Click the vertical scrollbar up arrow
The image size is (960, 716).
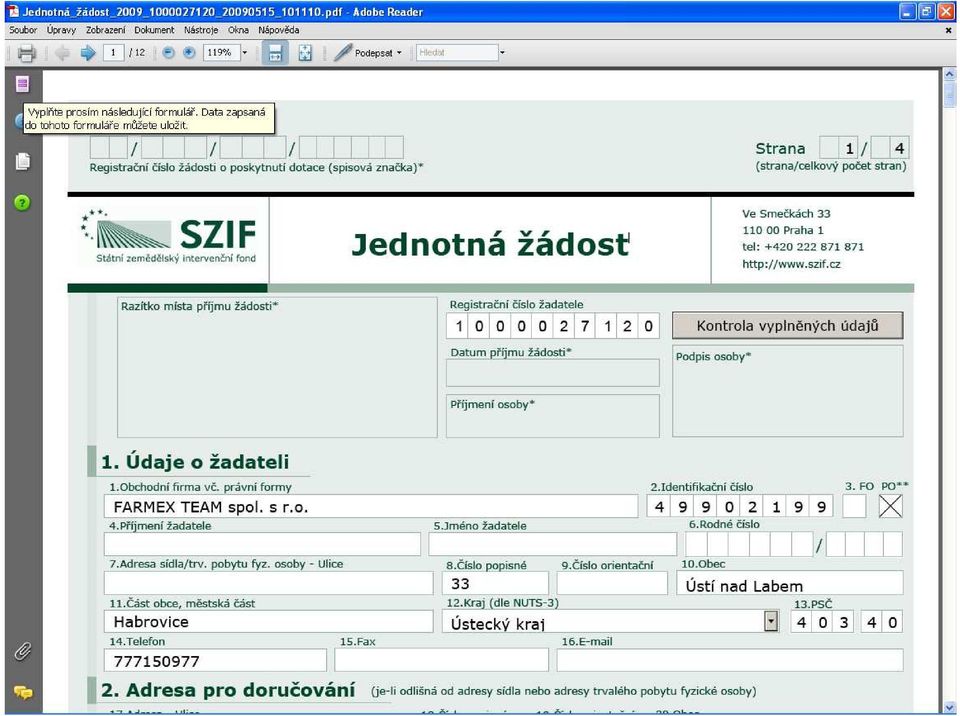[950, 75]
